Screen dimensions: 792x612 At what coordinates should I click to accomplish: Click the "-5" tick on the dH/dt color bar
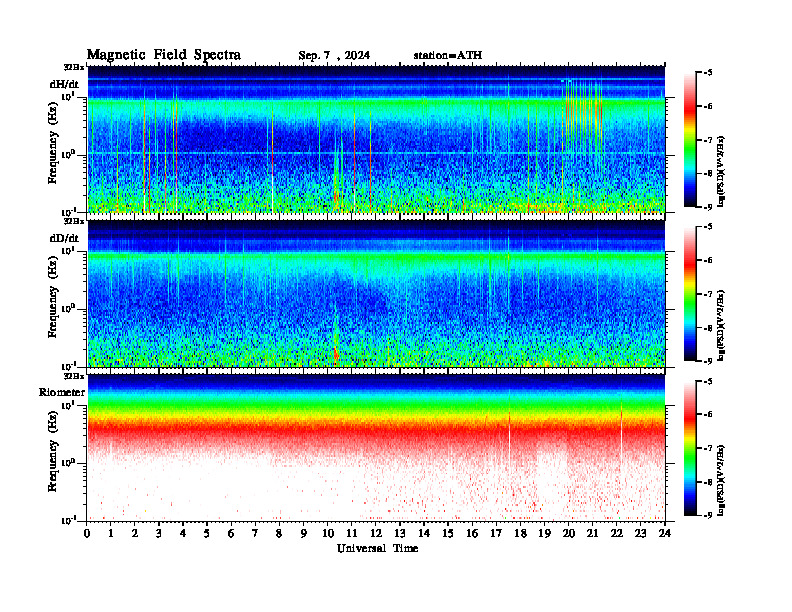pyautogui.click(x=708, y=73)
